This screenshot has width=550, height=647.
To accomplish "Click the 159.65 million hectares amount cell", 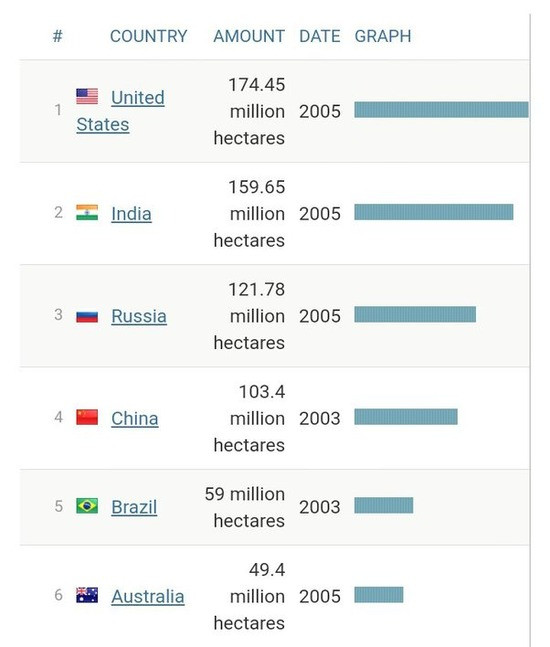I will pos(249,214).
